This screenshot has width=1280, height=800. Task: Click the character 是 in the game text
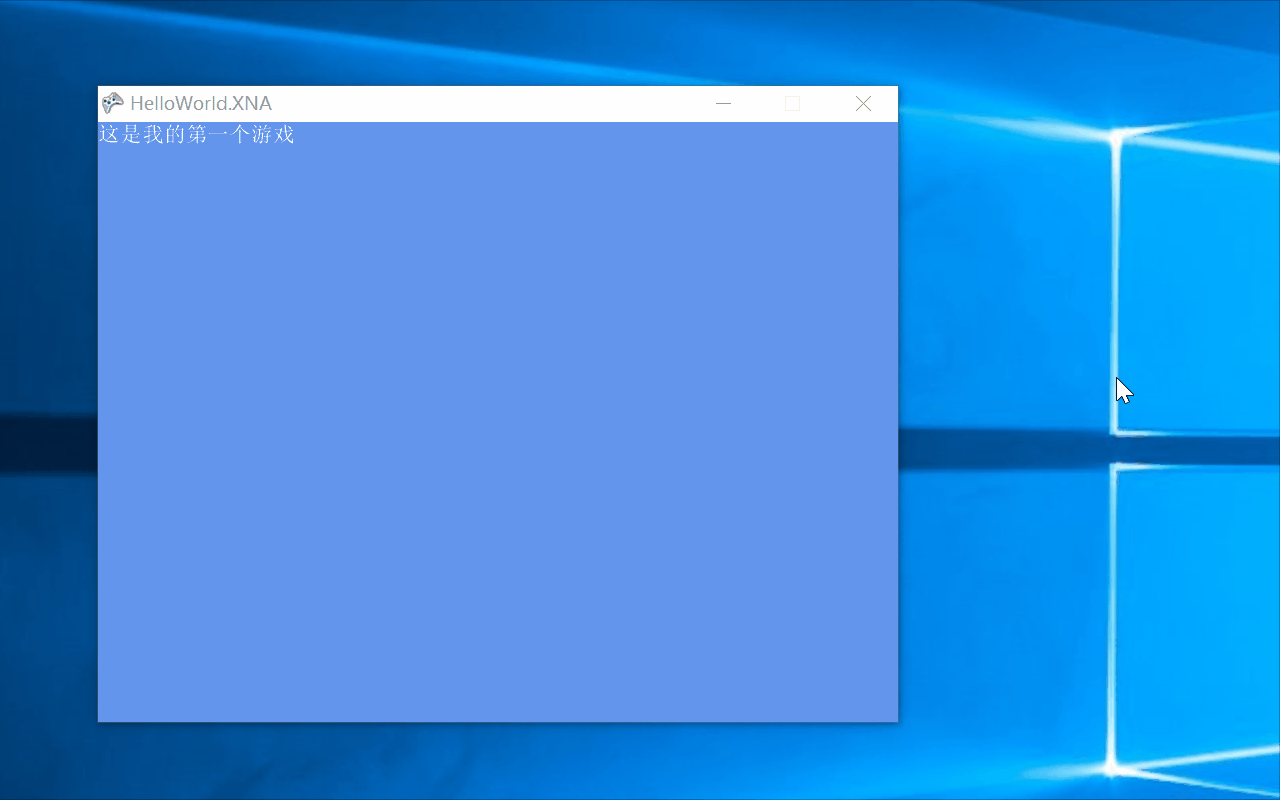tap(131, 134)
